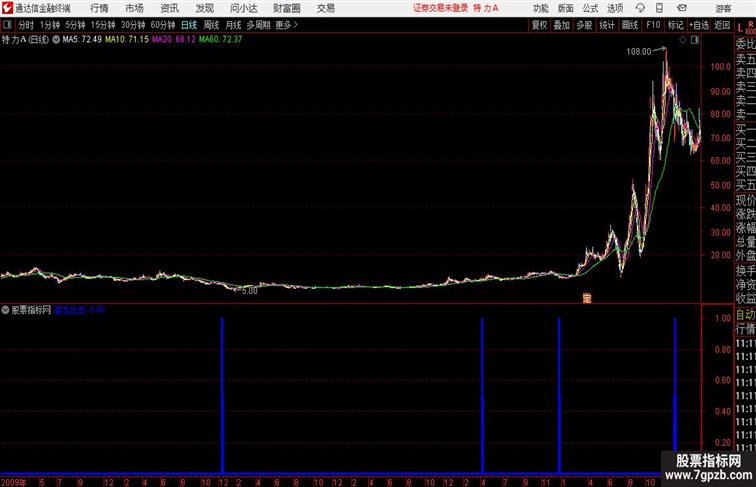Click the MA60: 72.37 value
This screenshot has width=756, height=487.
click(x=220, y=40)
